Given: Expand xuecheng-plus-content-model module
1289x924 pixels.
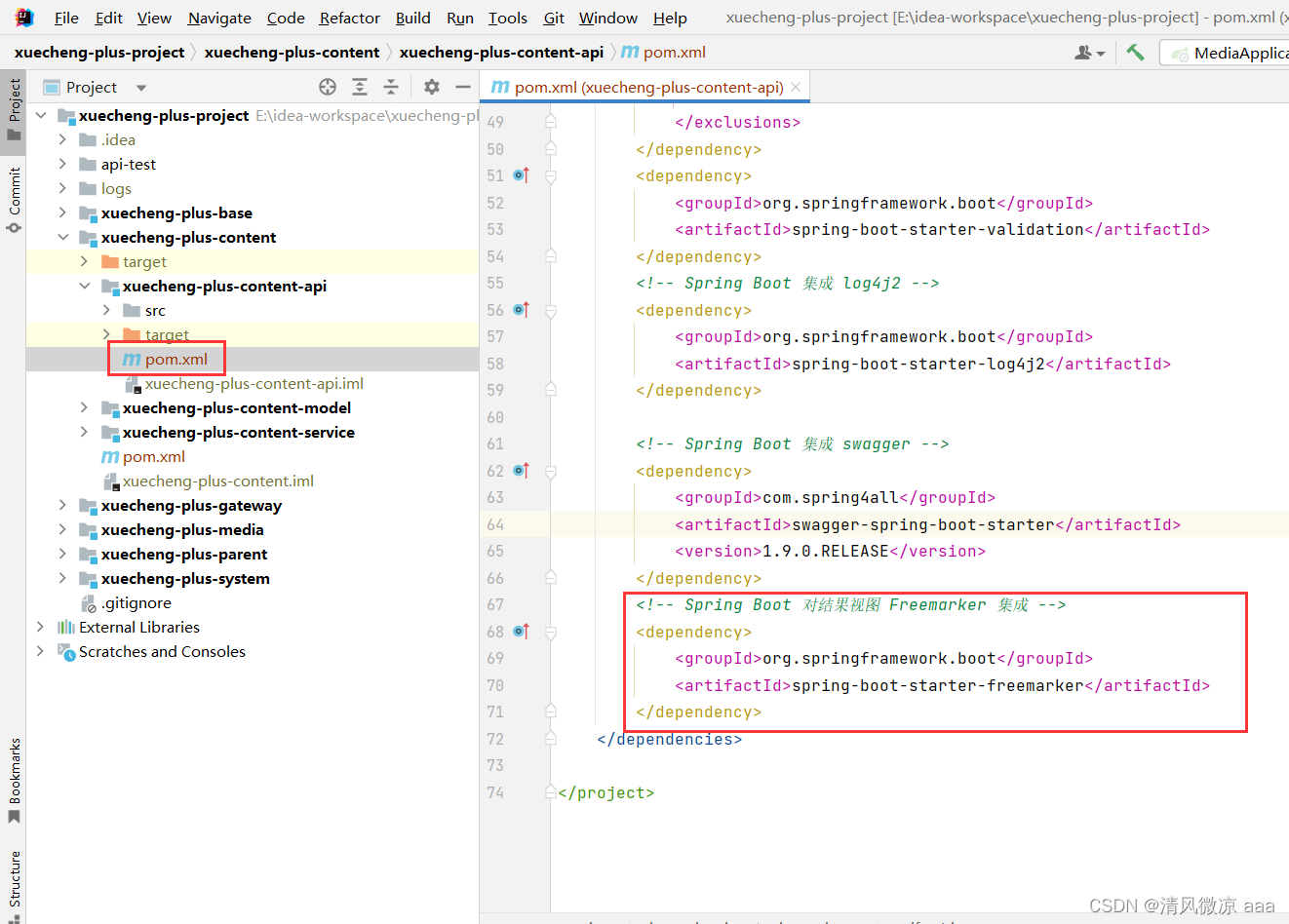Looking at the screenshot, I should tap(85, 407).
